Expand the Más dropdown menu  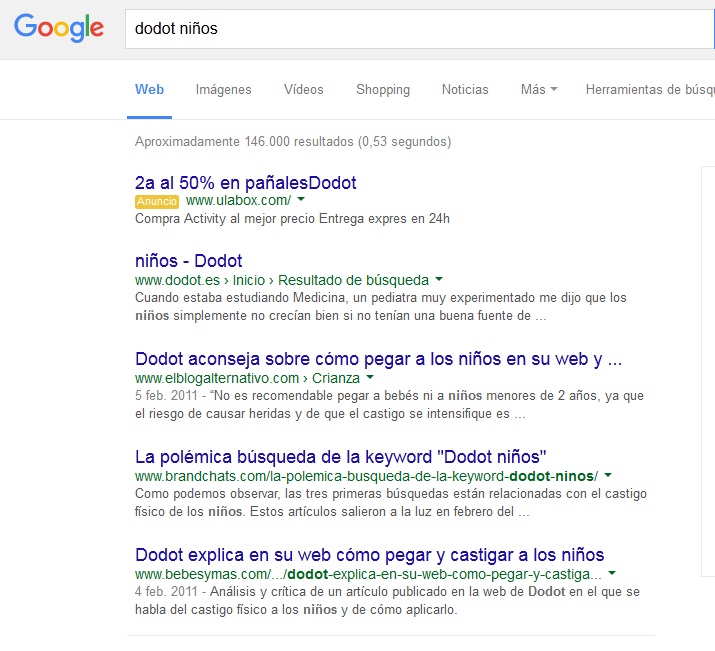[539, 89]
